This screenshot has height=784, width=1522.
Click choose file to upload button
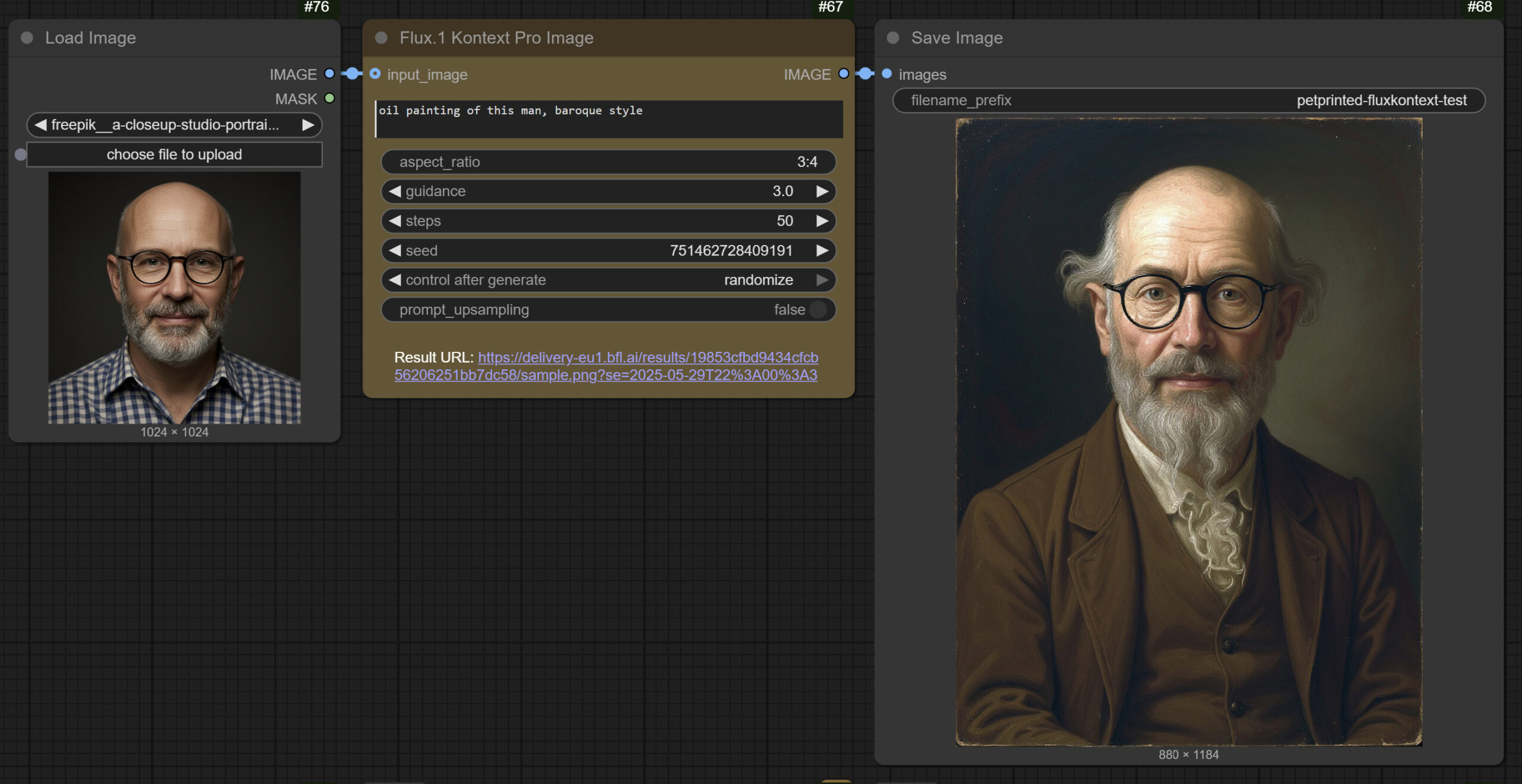174,155
